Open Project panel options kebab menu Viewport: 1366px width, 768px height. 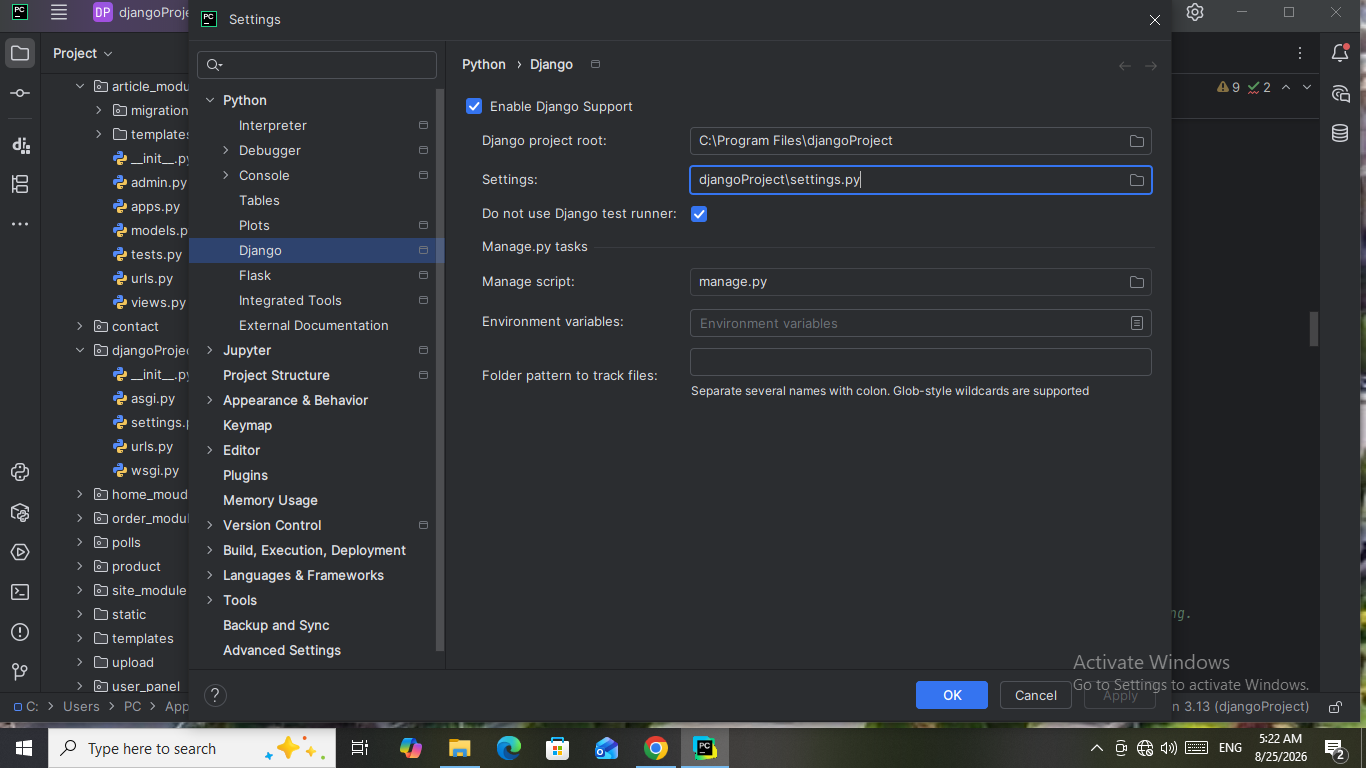[x=1300, y=53]
